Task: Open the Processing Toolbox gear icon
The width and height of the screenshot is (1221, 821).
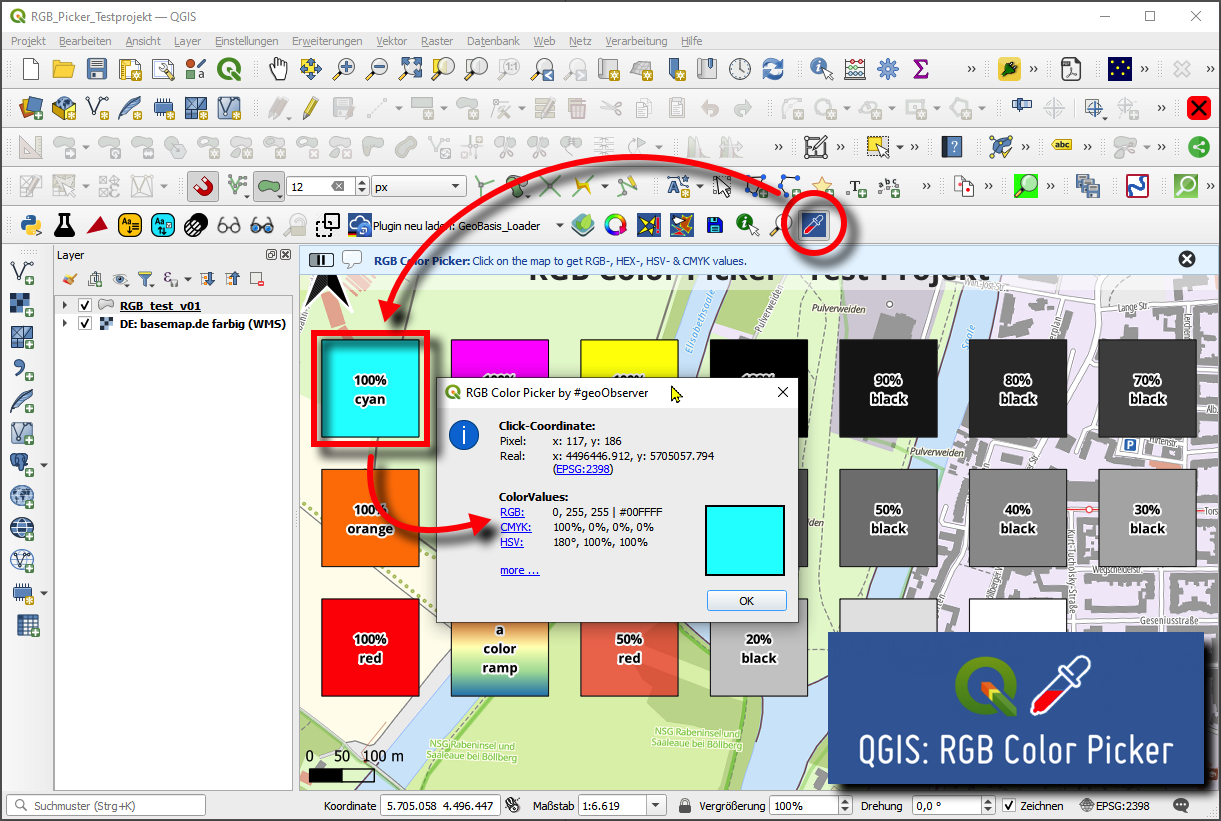Action: click(888, 69)
